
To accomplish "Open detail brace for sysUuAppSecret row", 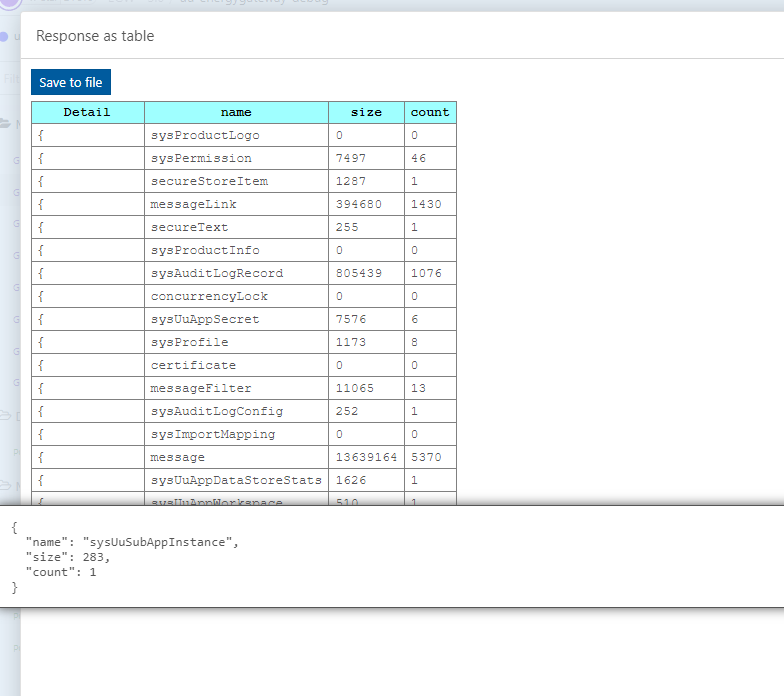I will pyautogui.click(x=41, y=319).
